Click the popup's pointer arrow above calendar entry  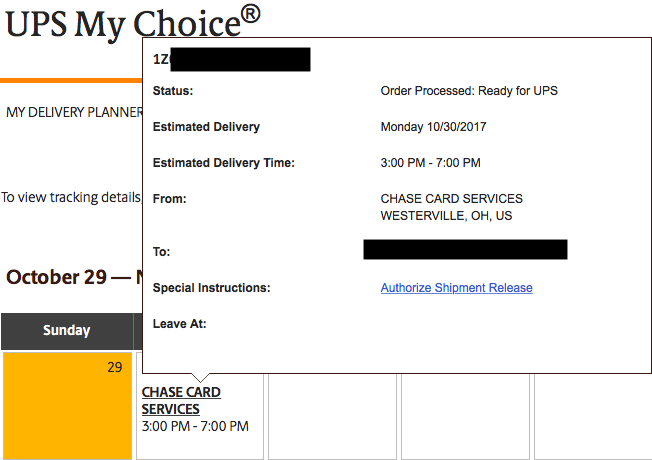pos(202,378)
